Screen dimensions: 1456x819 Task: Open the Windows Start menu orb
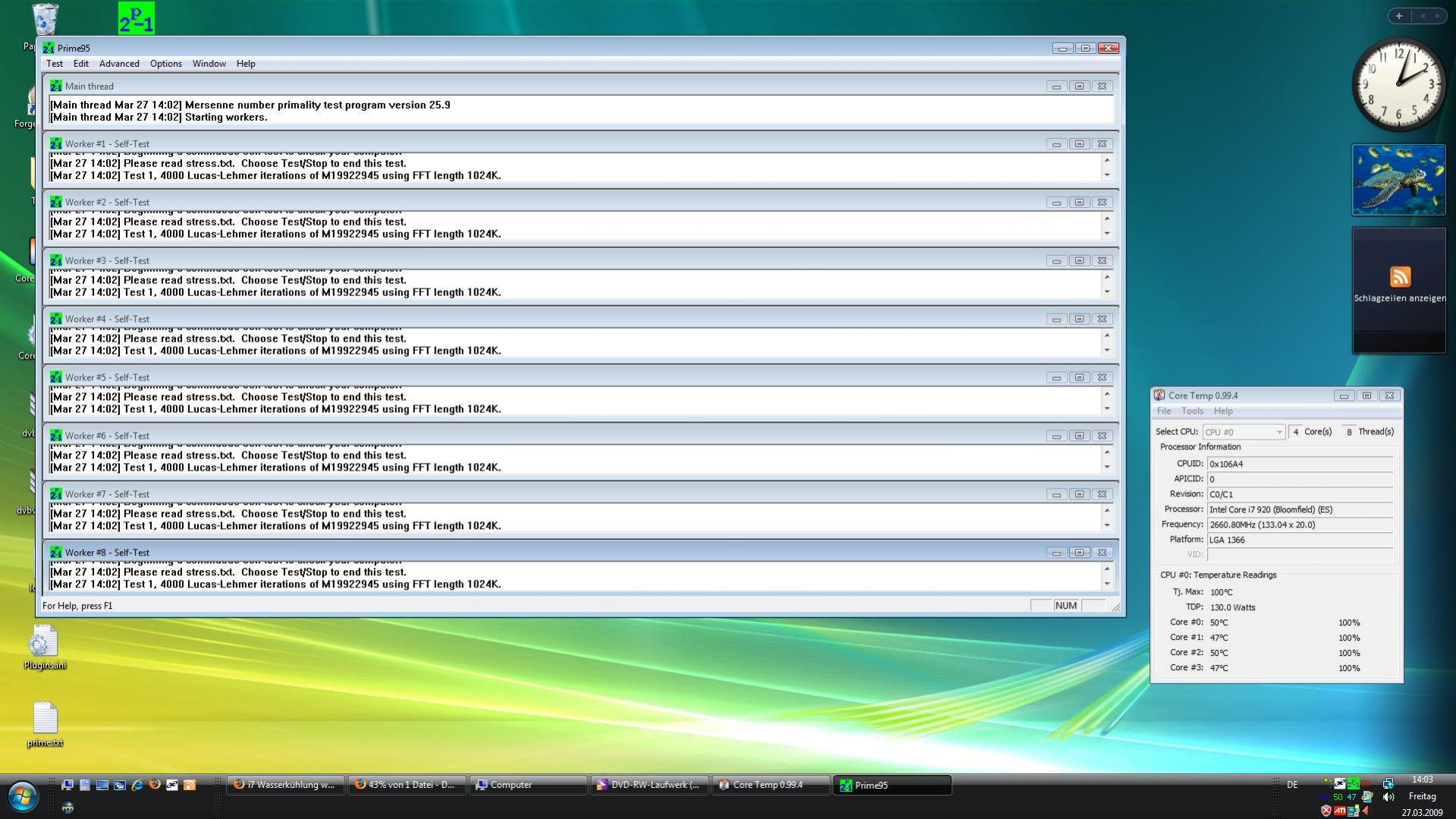point(22,797)
